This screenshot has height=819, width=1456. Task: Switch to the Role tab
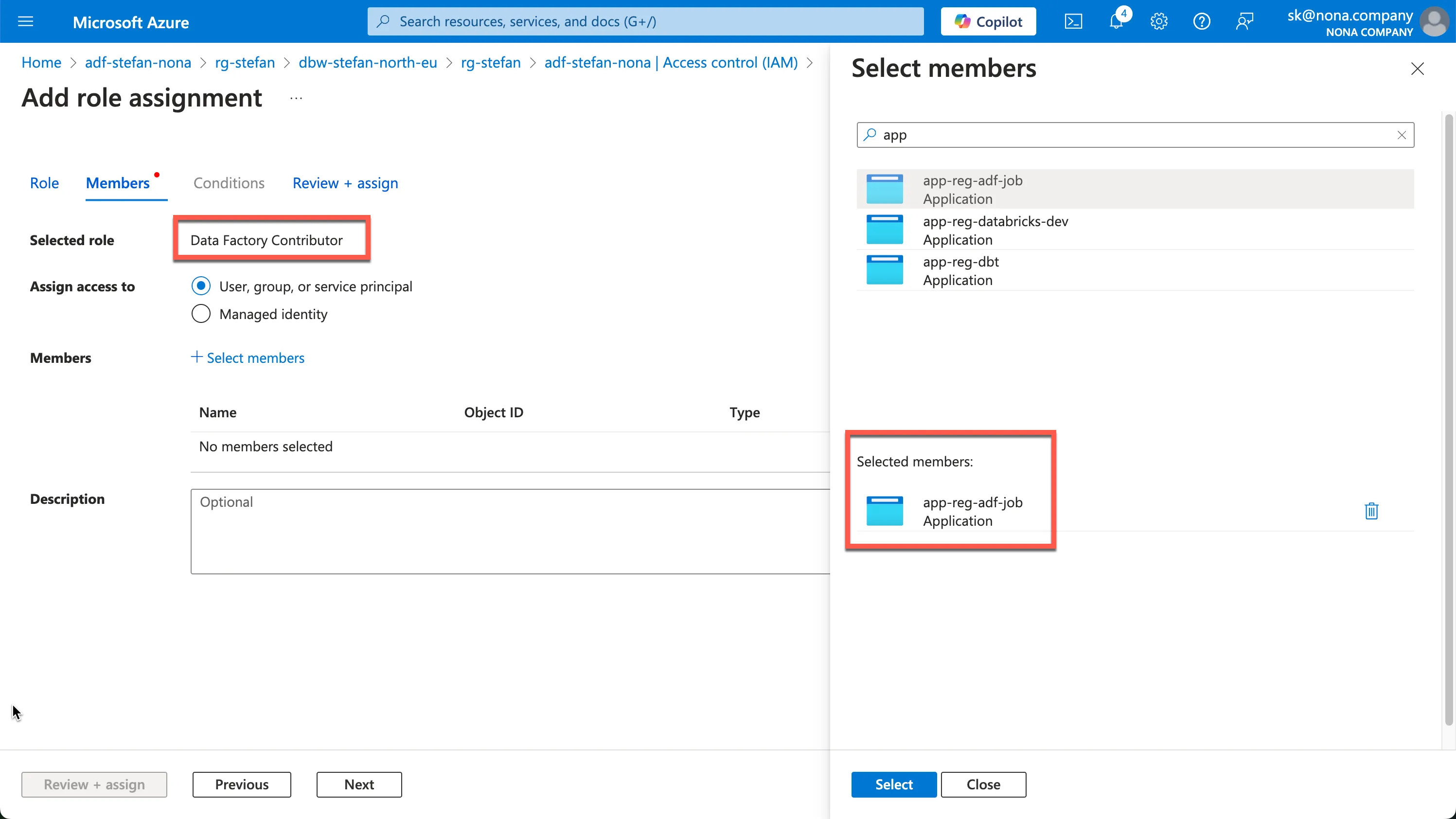[x=44, y=183]
